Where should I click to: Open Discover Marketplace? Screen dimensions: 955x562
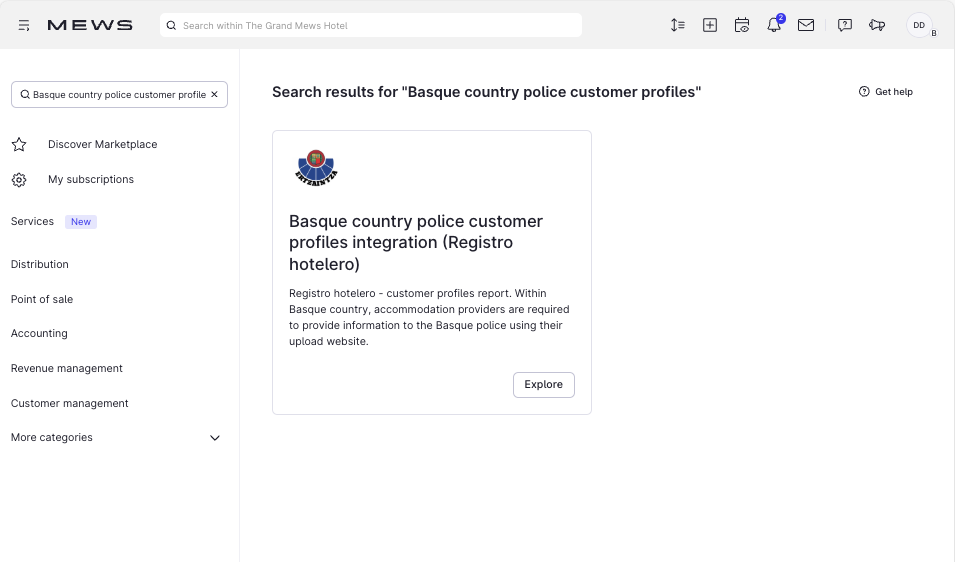point(102,144)
